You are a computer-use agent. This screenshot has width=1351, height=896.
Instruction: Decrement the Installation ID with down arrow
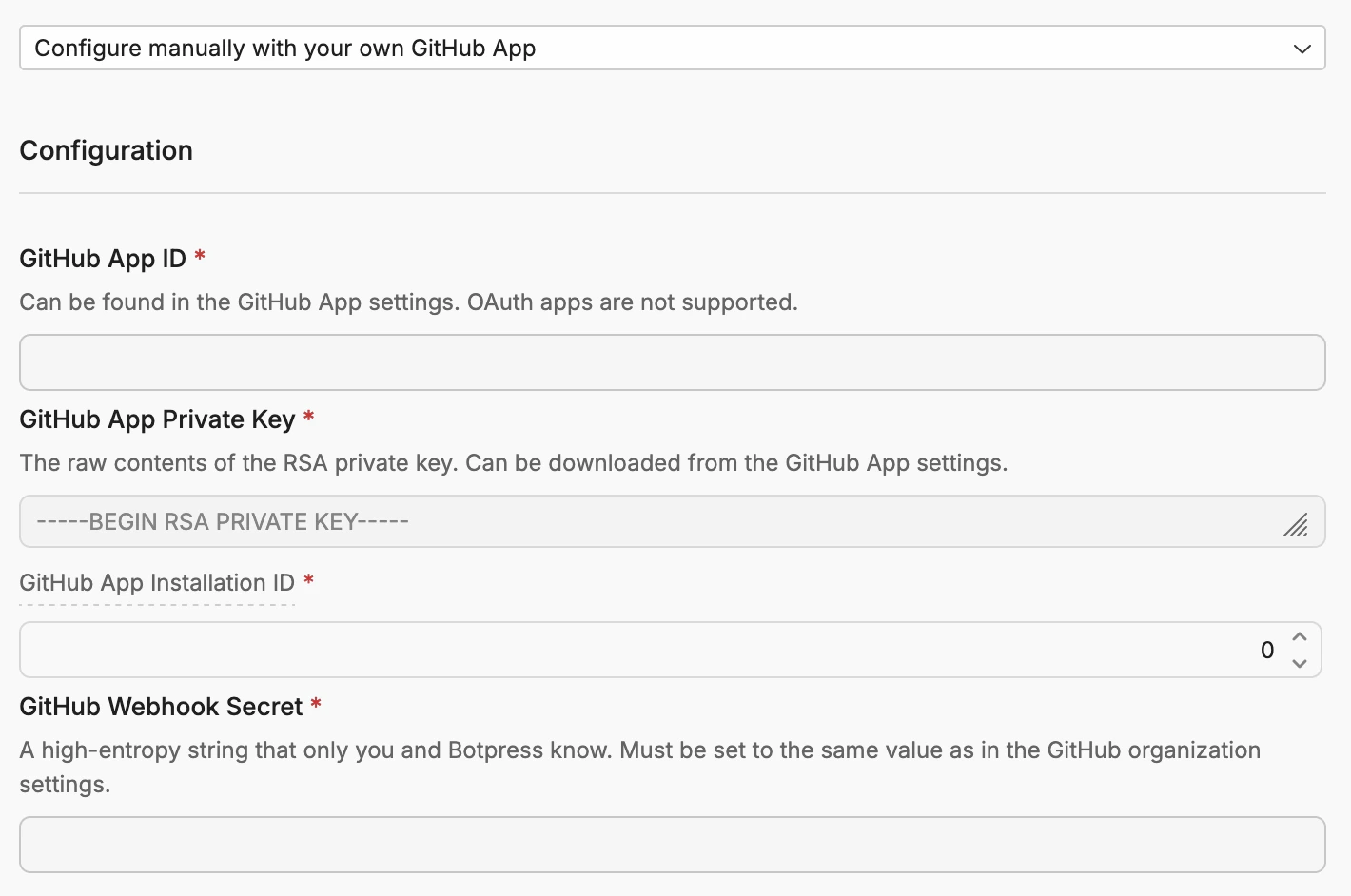tap(1300, 663)
